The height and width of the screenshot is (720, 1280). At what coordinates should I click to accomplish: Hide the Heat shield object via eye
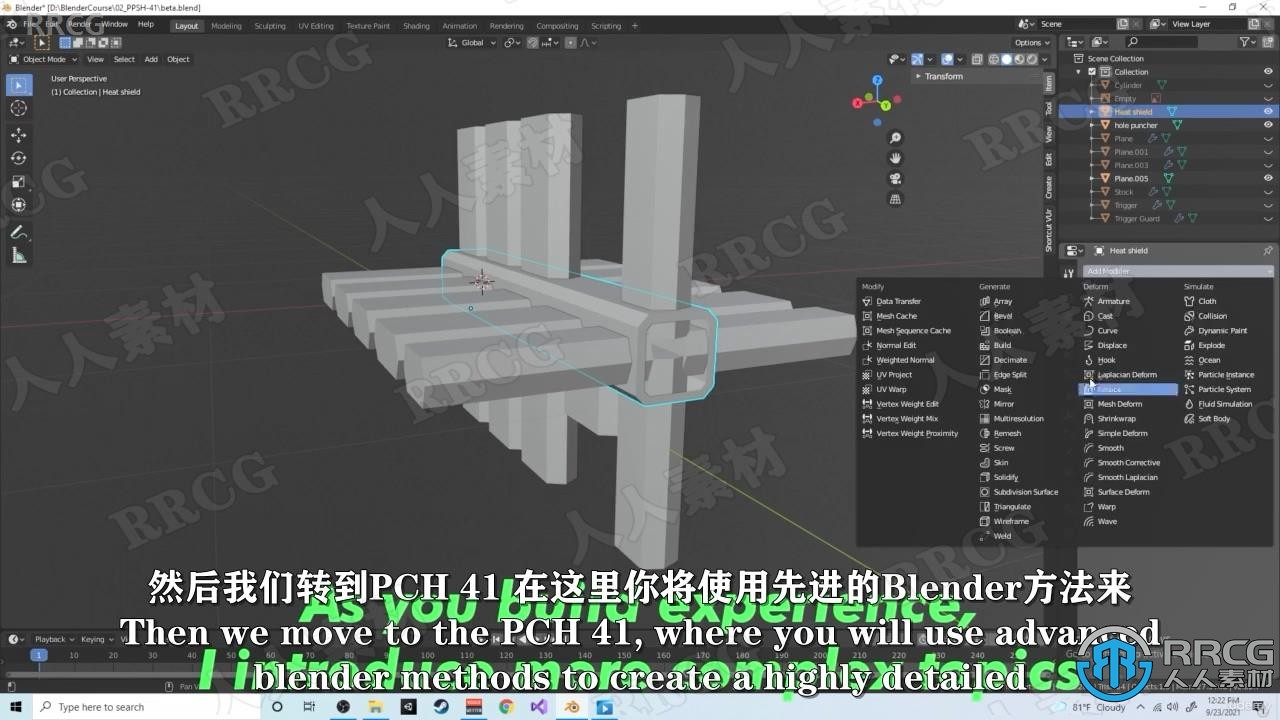(x=1268, y=112)
